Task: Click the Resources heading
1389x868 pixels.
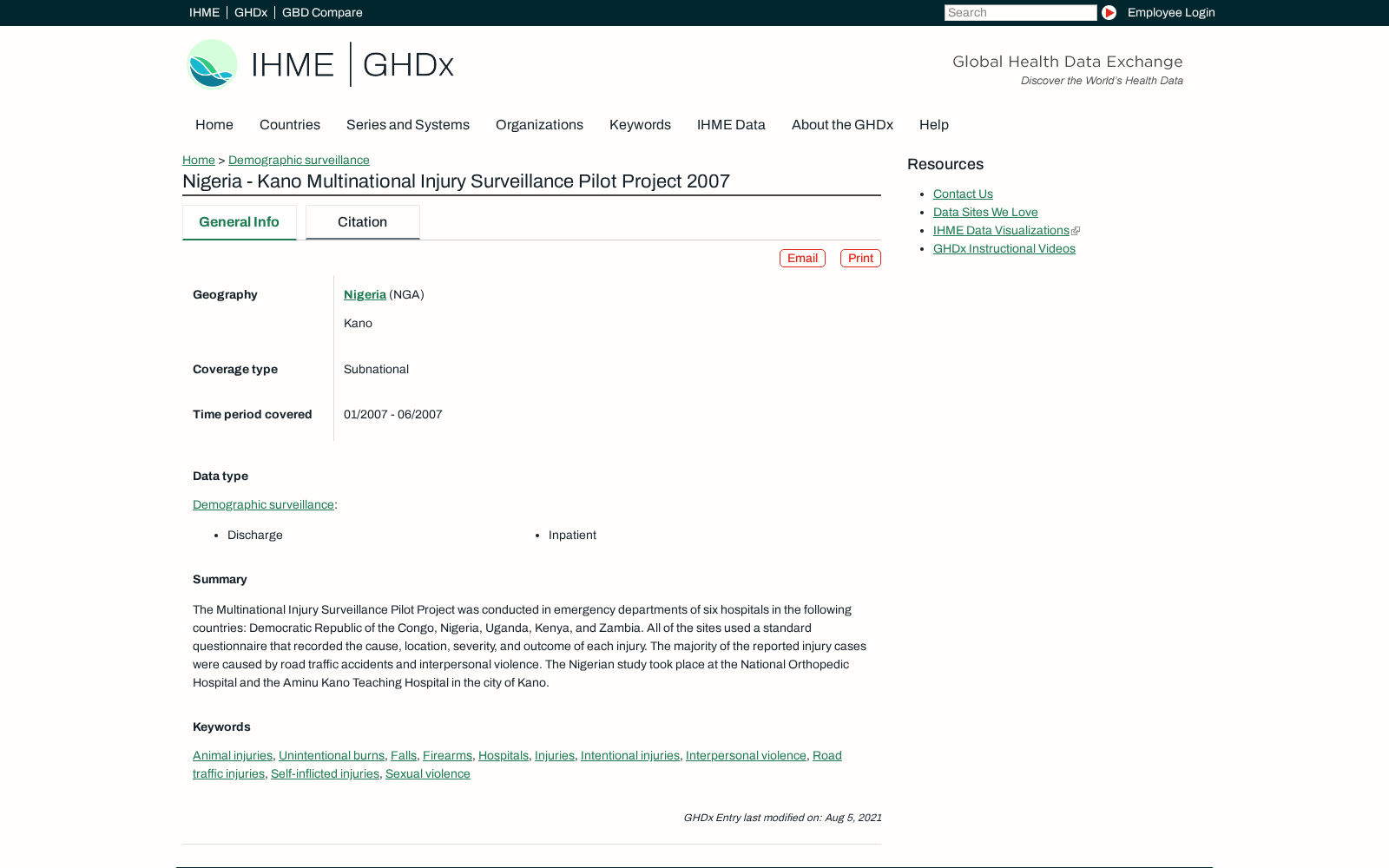Action: pos(945,164)
